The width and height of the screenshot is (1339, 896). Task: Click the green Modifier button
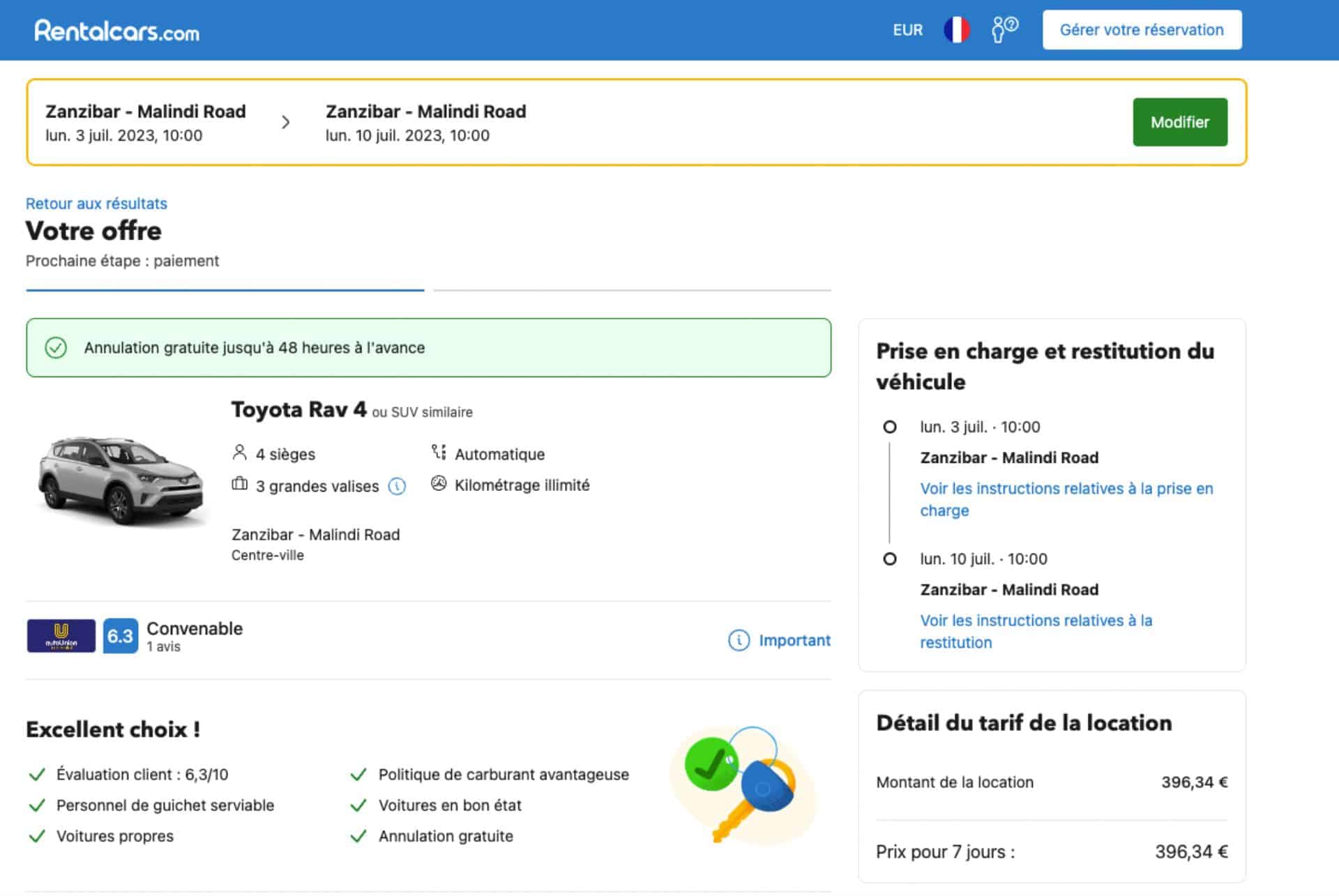click(x=1179, y=122)
